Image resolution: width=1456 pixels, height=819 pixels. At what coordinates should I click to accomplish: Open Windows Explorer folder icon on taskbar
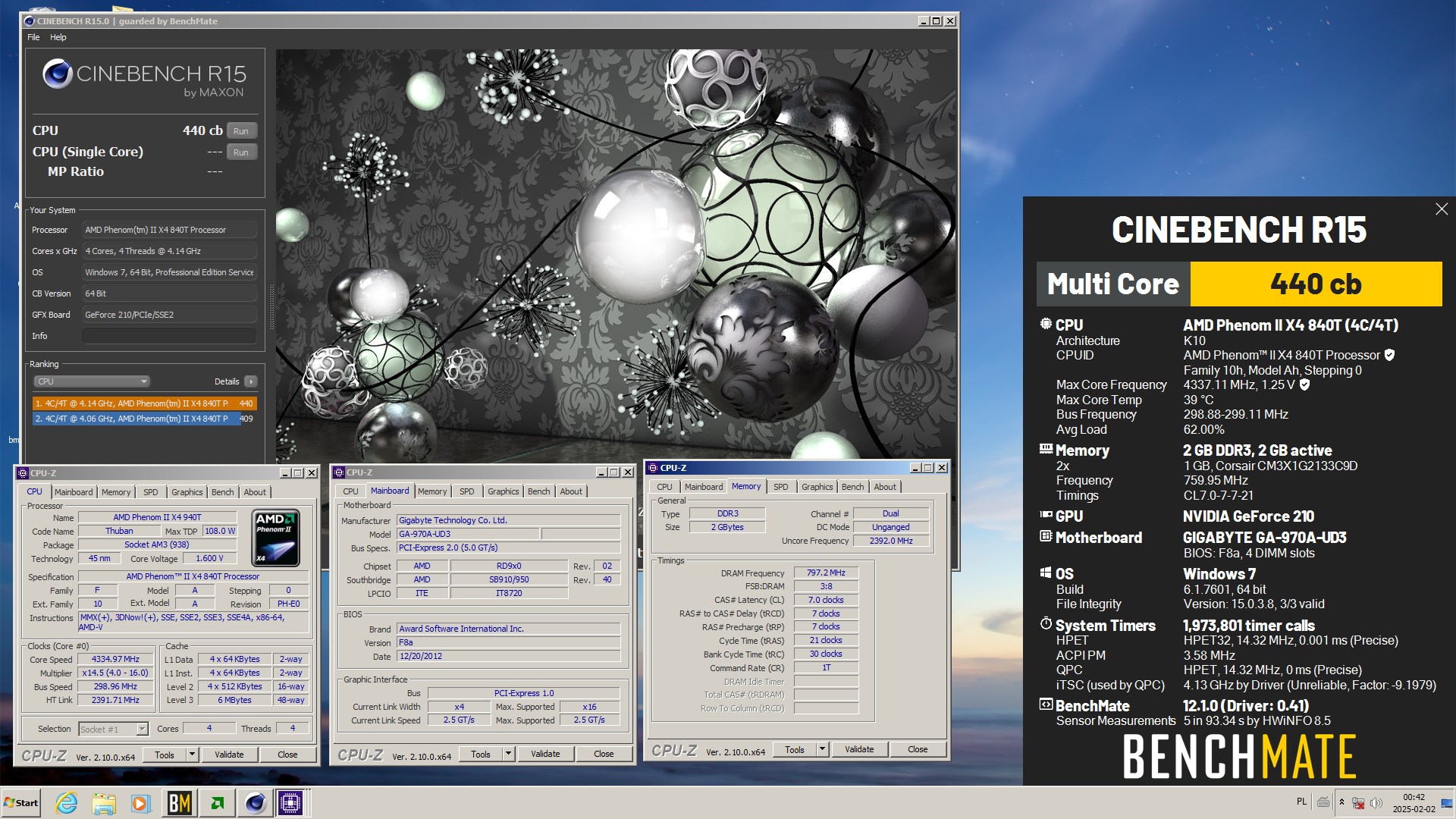(x=104, y=802)
